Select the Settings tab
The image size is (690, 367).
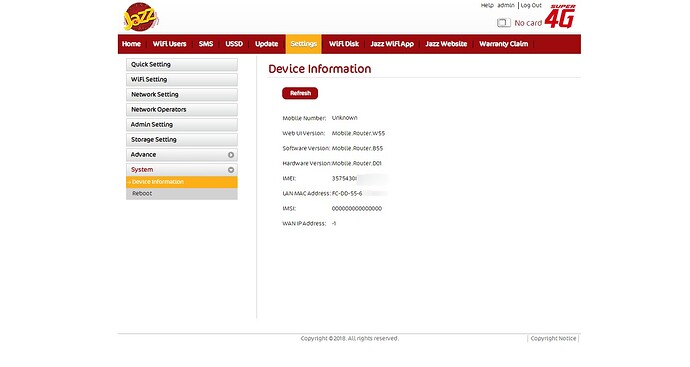[304, 44]
